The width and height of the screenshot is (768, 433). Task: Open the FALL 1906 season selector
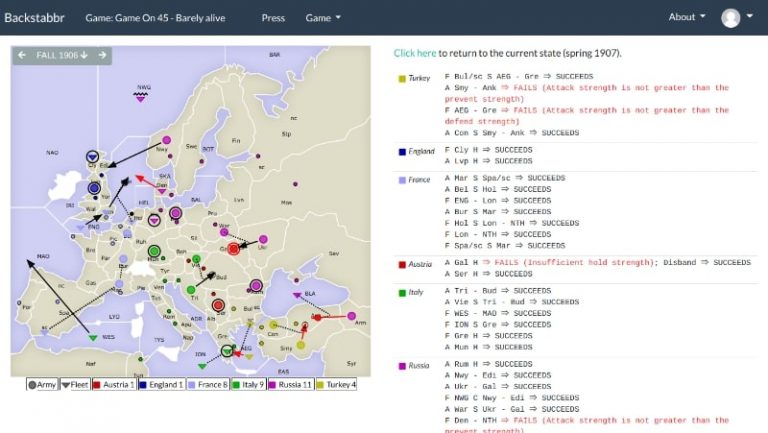61,55
